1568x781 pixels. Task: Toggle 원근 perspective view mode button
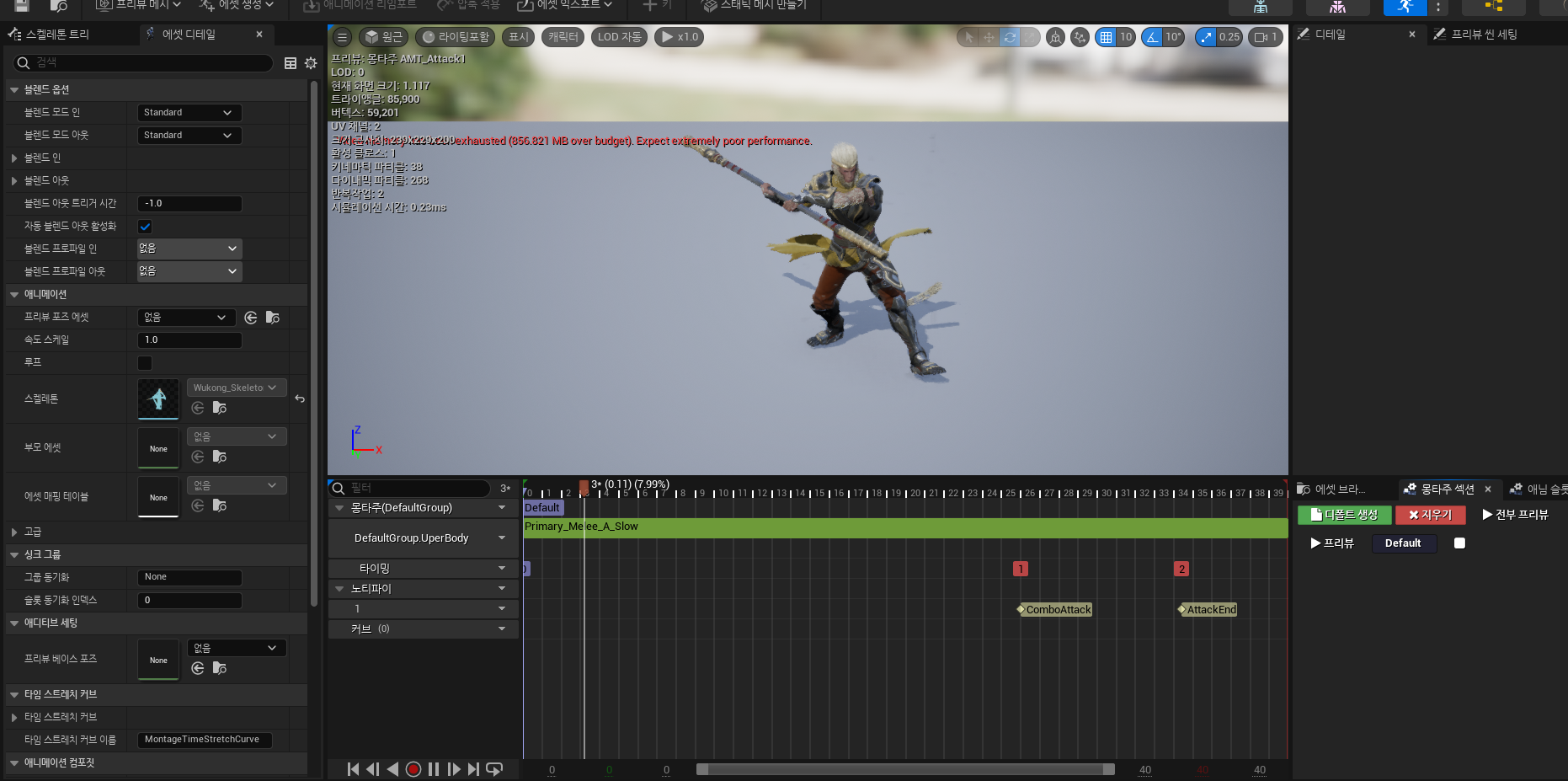coord(384,37)
